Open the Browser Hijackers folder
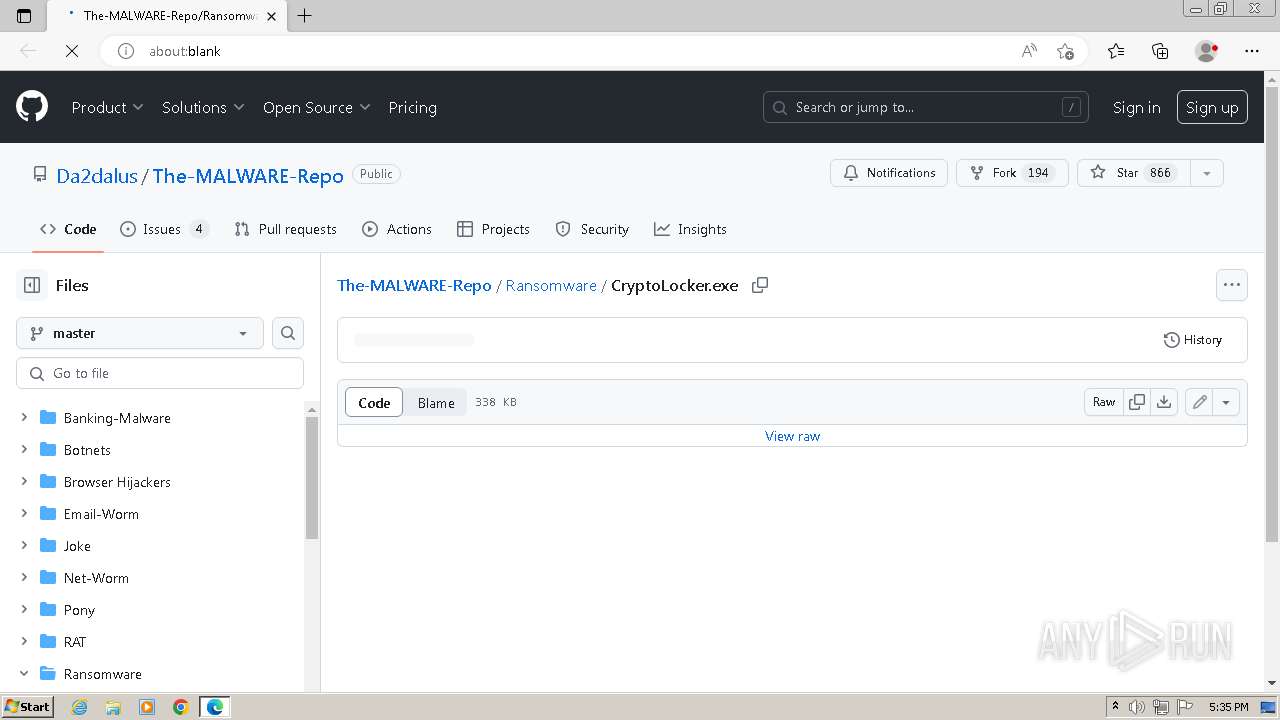This screenshot has height=720, width=1280. [x=117, y=481]
